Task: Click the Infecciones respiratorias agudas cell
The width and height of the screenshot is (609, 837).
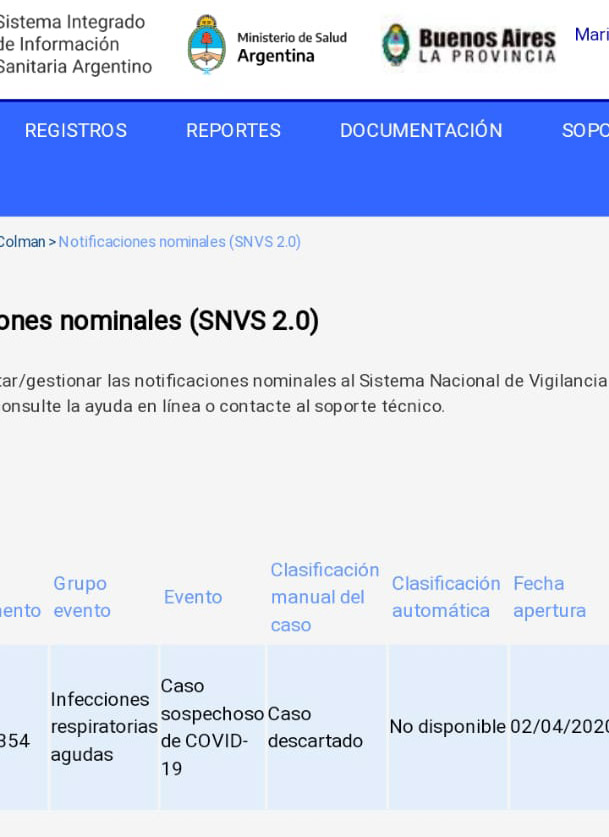Action: 103,727
